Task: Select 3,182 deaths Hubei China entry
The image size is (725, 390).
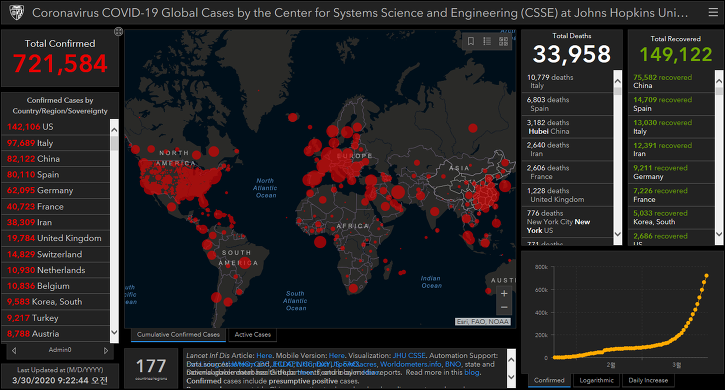Action: tap(568, 127)
